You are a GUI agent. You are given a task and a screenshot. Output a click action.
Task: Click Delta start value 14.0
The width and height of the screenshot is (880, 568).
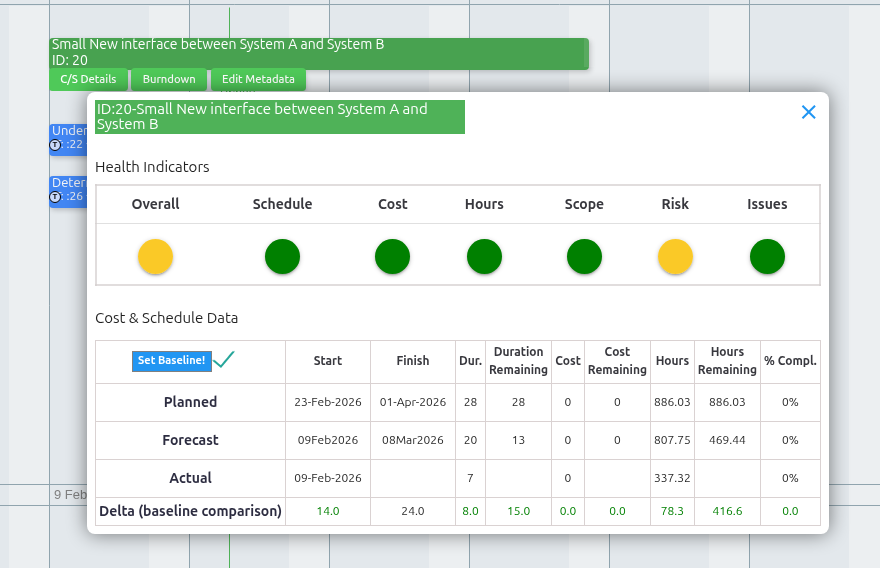coord(328,511)
